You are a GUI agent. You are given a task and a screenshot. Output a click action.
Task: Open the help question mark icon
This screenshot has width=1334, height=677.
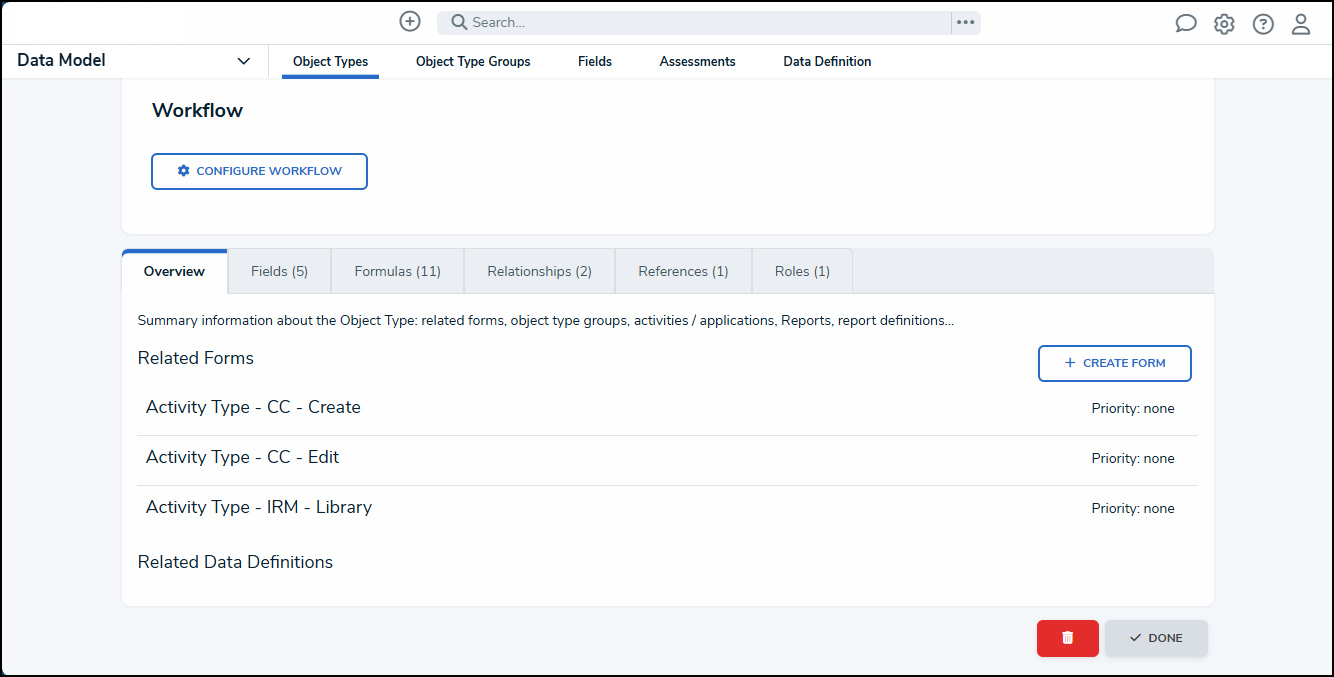click(x=1262, y=22)
